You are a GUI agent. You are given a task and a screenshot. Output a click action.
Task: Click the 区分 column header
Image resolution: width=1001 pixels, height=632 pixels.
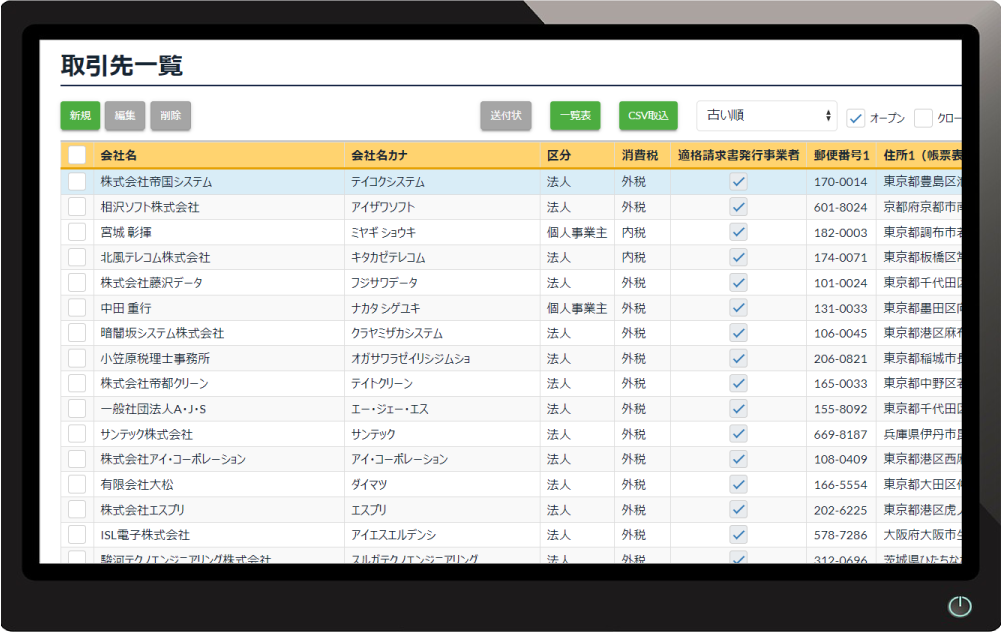click(x=559, y=155)
